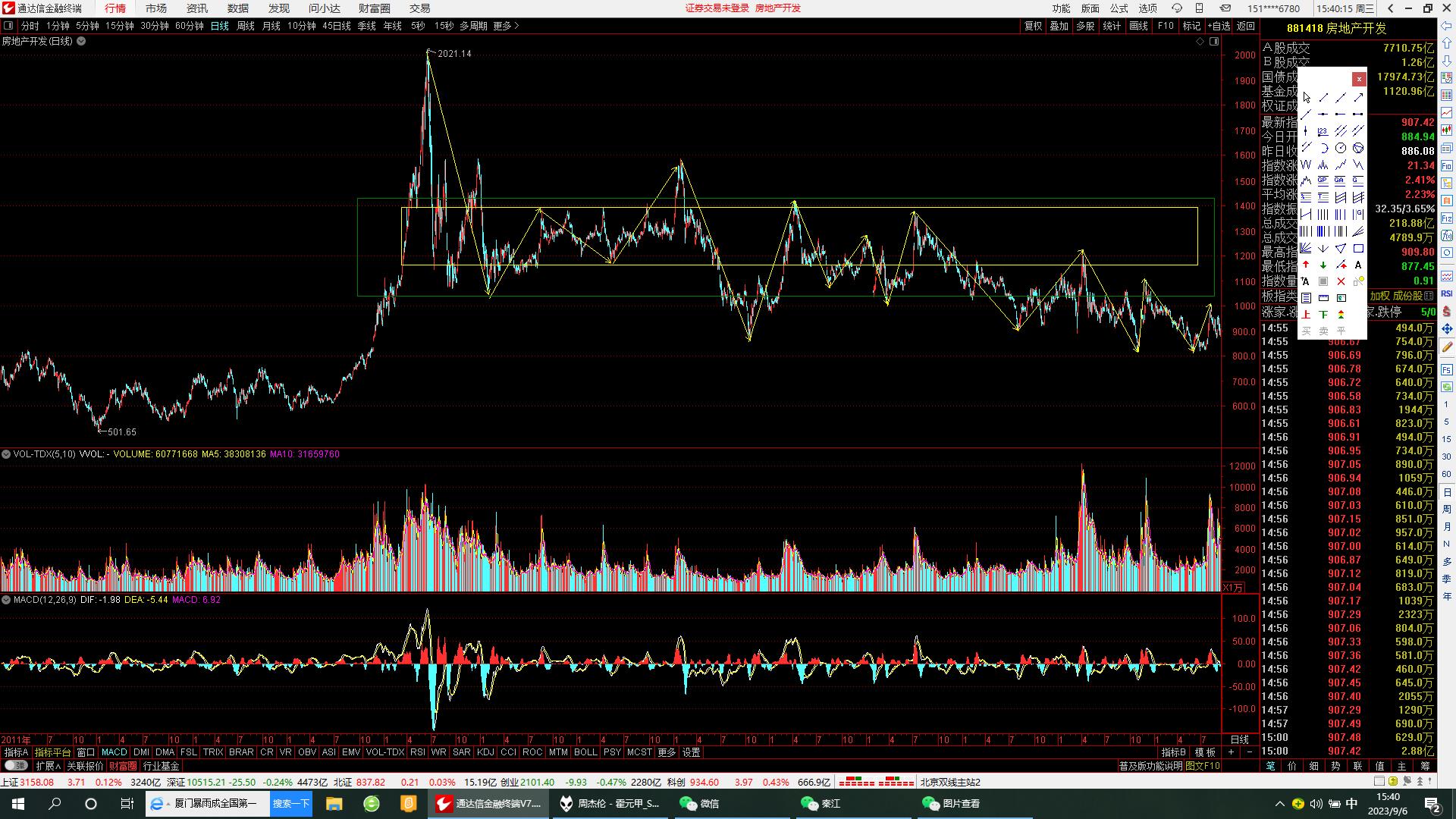1456x819 pixels.
Task: Choose the arc drawing tool
Action: coord(1323,148)
